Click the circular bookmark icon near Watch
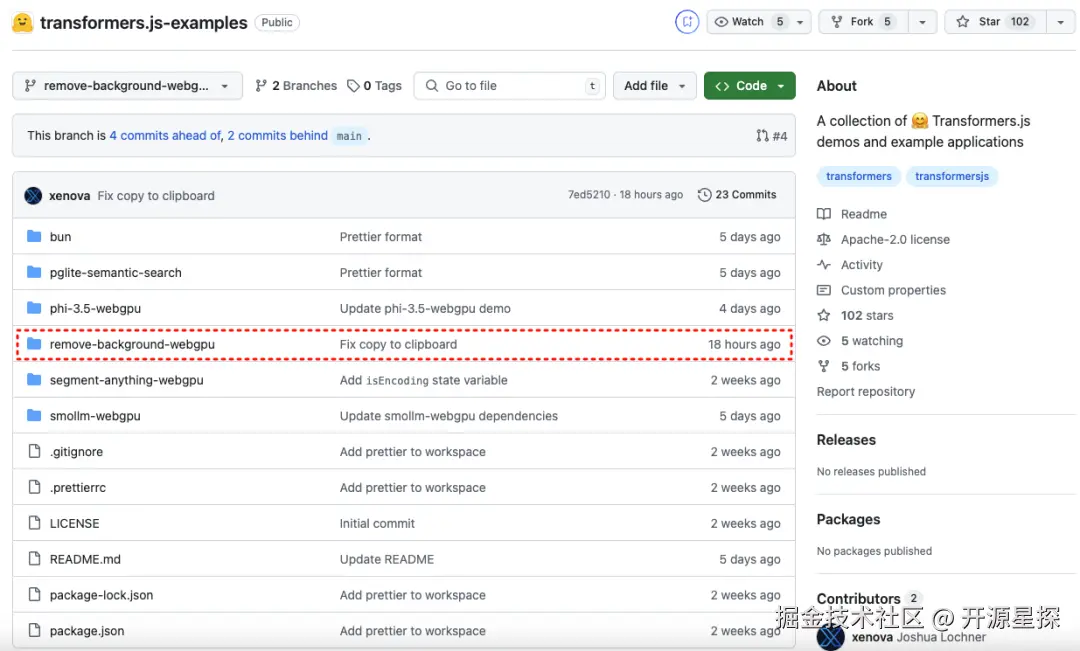1080x651 pixels. pos(687,22)
